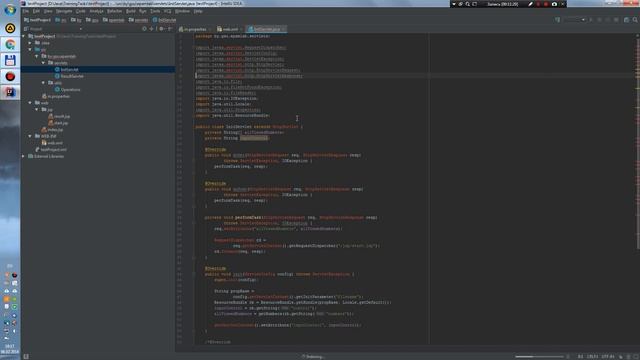Expand External Libraries node
Image resolution: width=640 pixels, height=360 pixels.
pos(24,156)
